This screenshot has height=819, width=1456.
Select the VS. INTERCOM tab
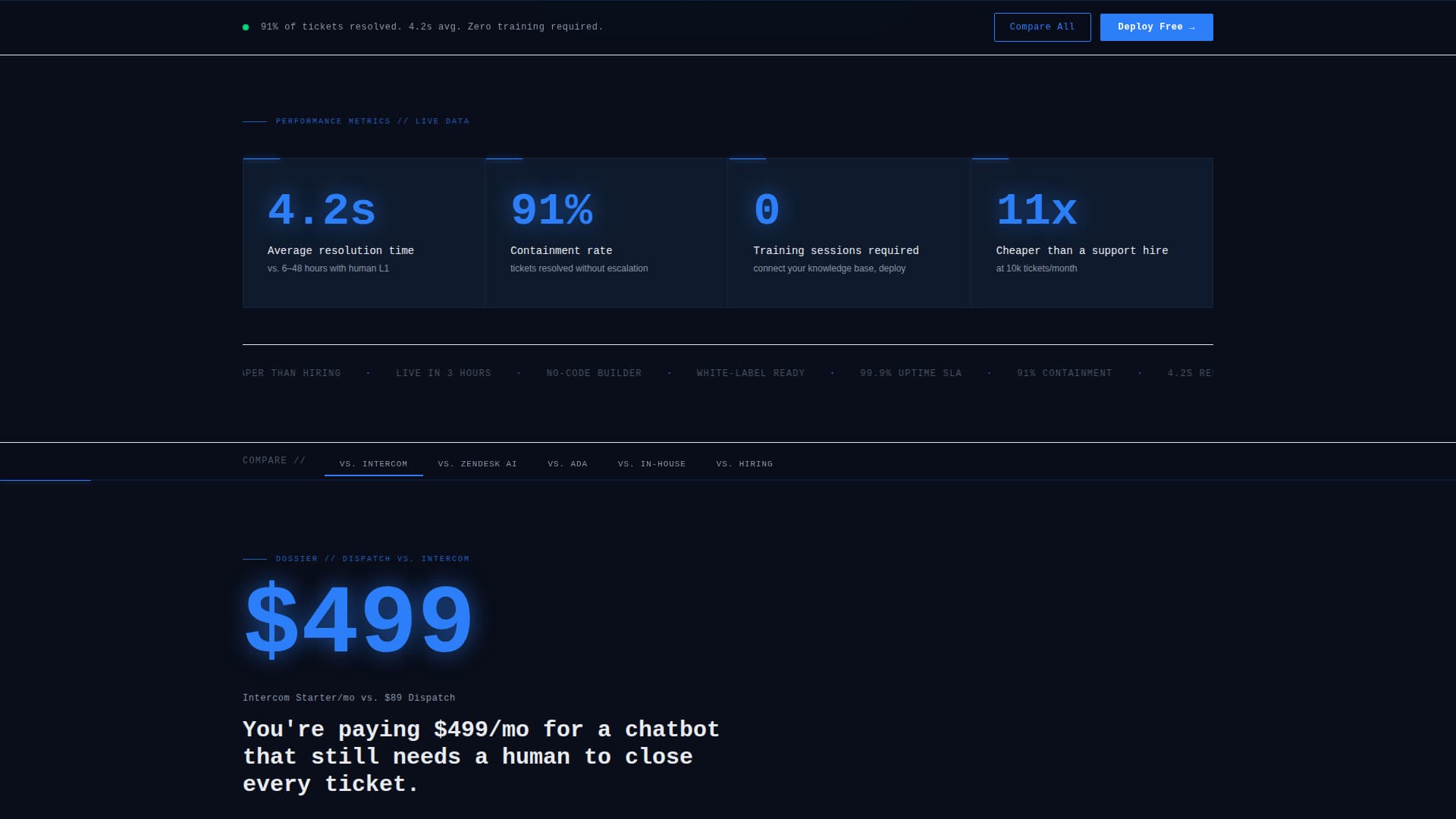click(x=374, y=463)
